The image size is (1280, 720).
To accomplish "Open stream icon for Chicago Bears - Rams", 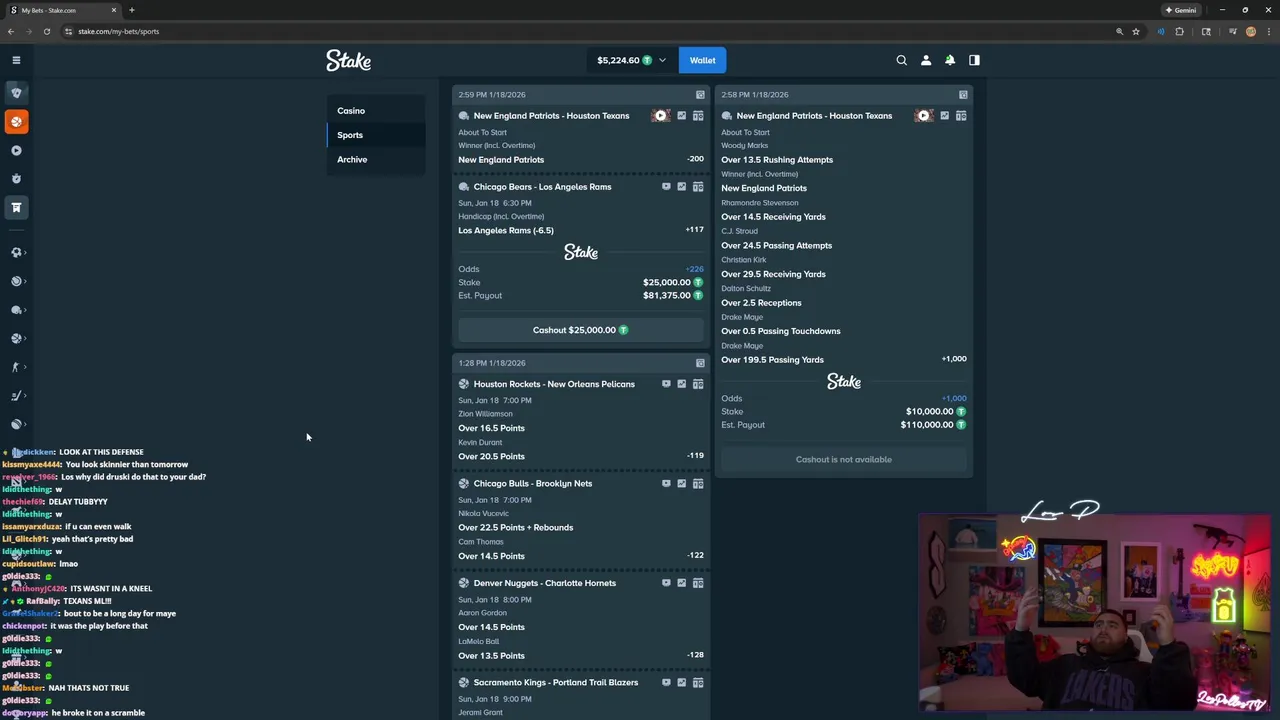I will 666,187.
